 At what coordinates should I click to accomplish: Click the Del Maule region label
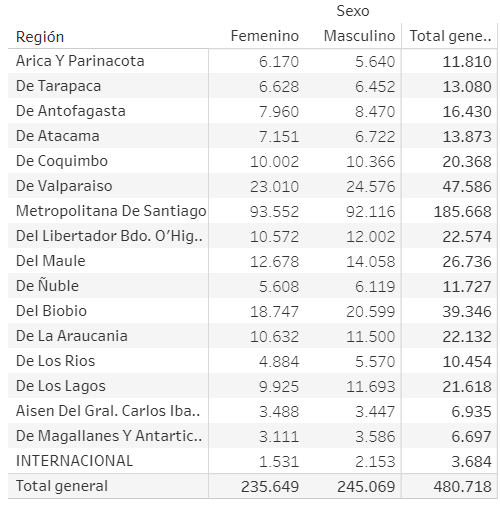pos(51,261)
